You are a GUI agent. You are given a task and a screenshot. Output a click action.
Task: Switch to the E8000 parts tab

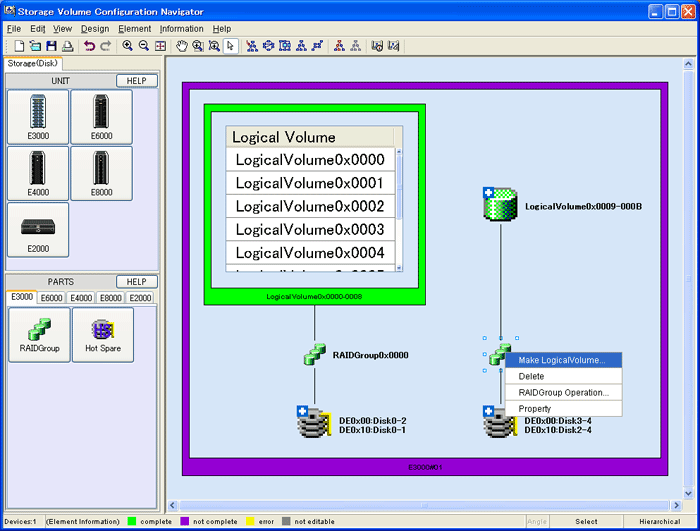point(111,297)
